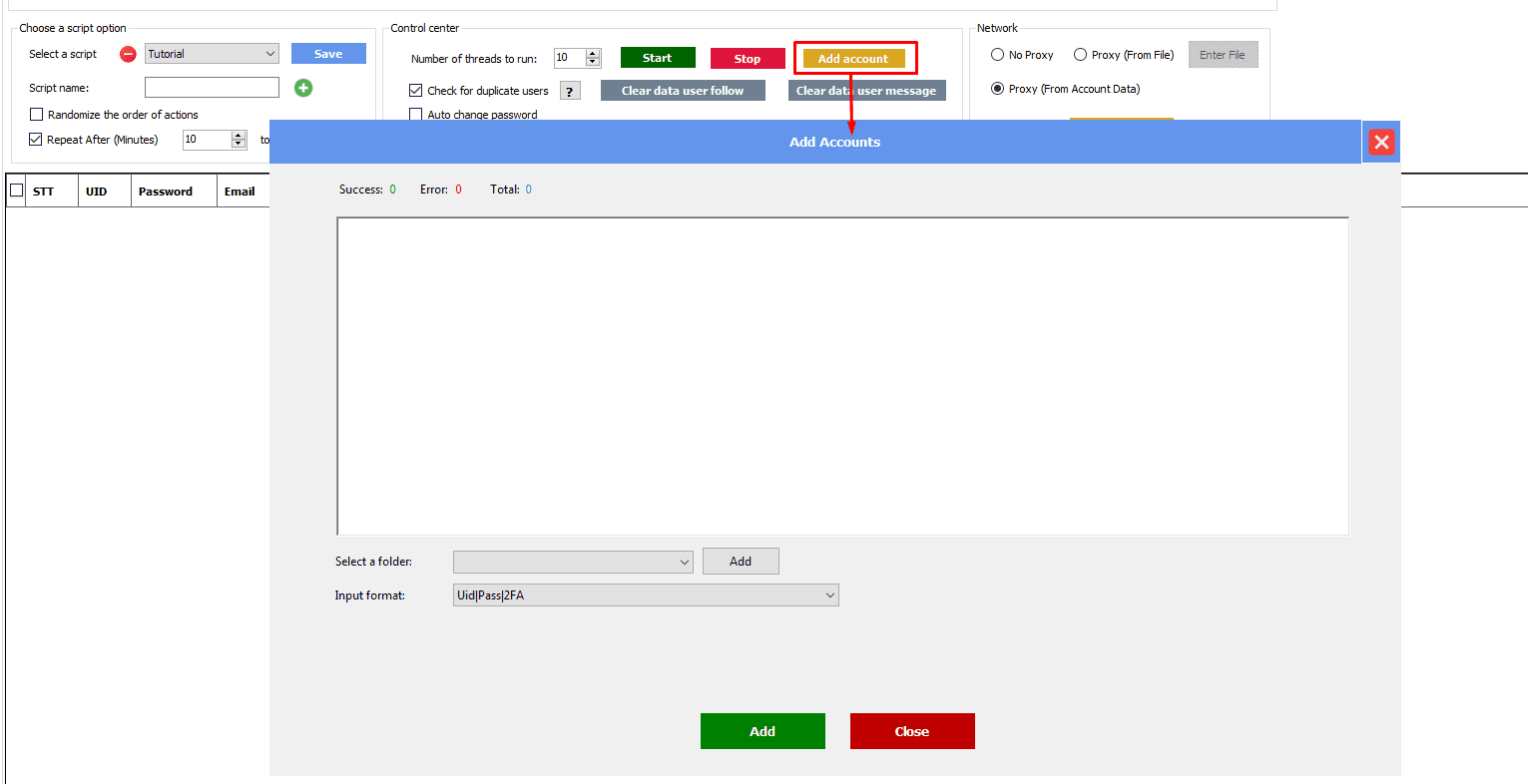
Task: Uncheck Repeat After (Minutes) checkbox
Action: pyautogui.click(x=36, y=140)
